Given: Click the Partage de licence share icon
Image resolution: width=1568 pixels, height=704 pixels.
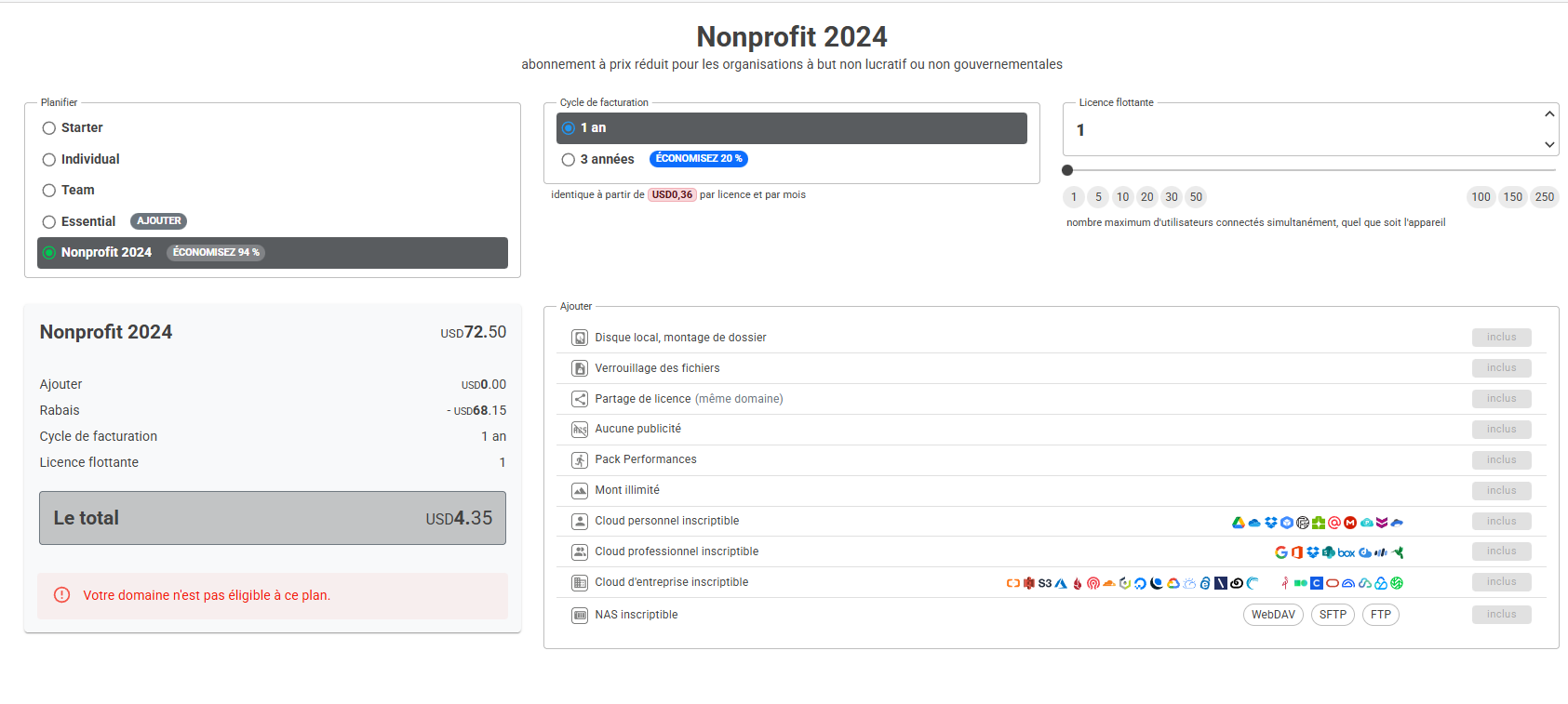Looking at the screenshot, I should pyautogui.click(x=580, y=399).
